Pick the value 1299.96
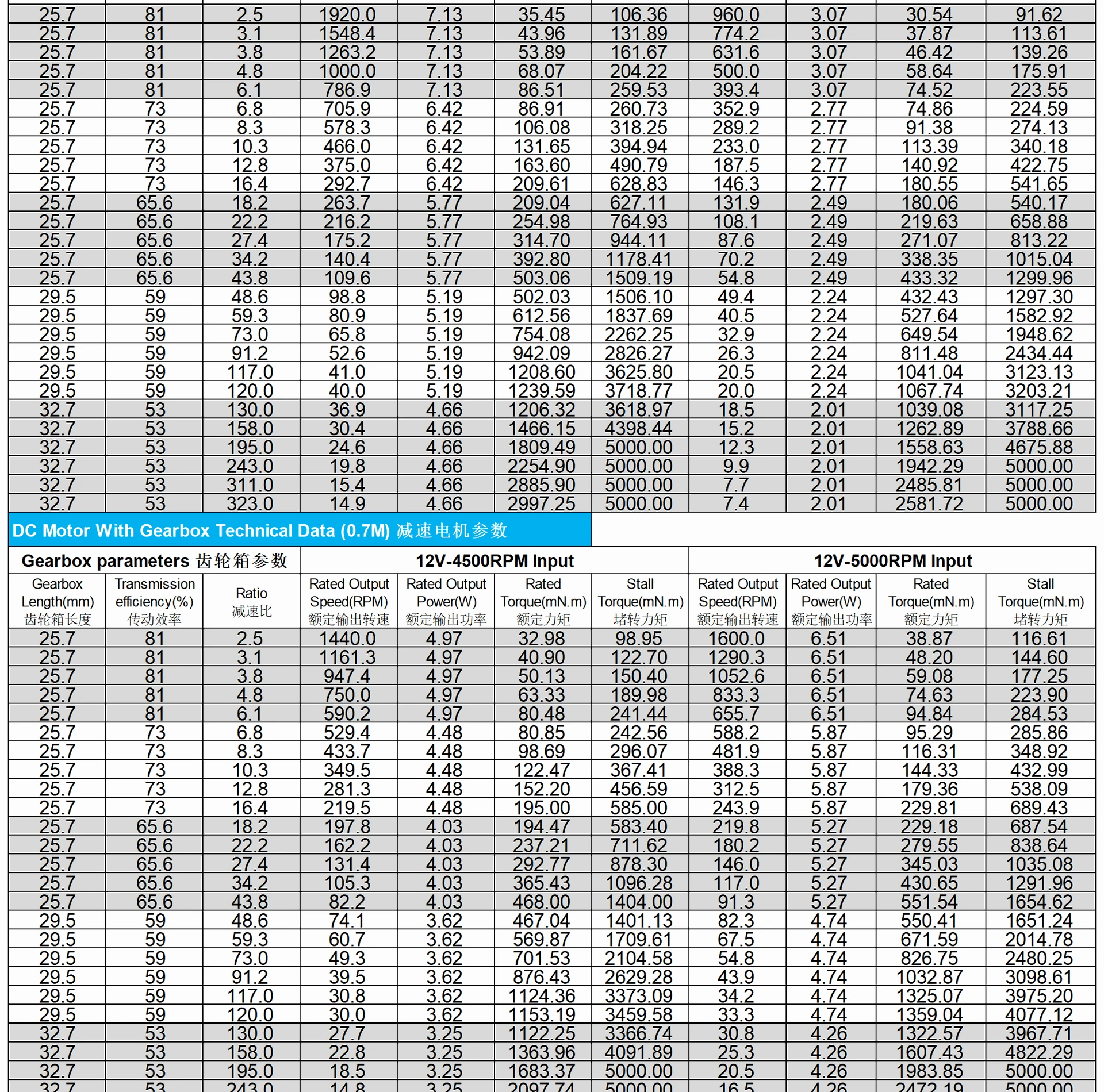 (x=1039, y=278)
